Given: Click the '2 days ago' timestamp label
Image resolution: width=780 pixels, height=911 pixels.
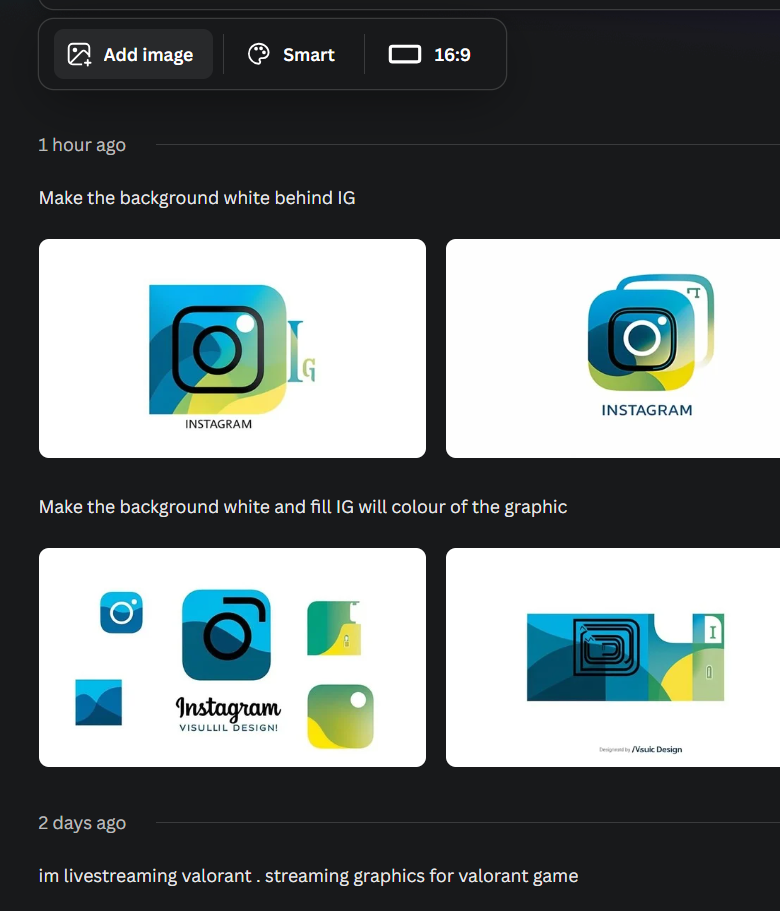Looking at the screenshot, I should point(82,823).
